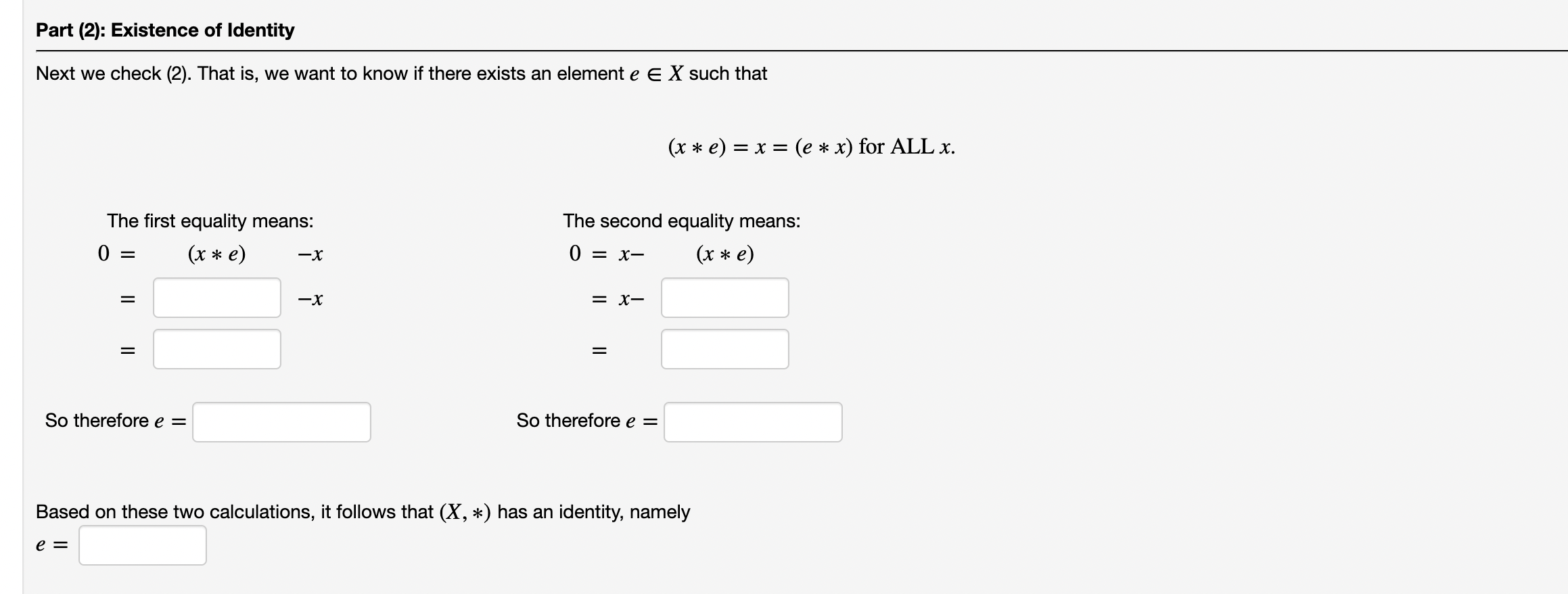Viewport: 1568px width, 594px height.
Task: Click the second blank box in first equality column
Action: coord(216,349)
